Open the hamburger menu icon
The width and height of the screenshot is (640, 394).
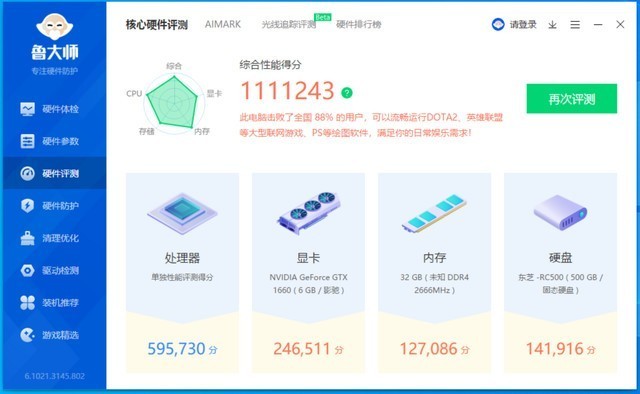click(575, 24)
